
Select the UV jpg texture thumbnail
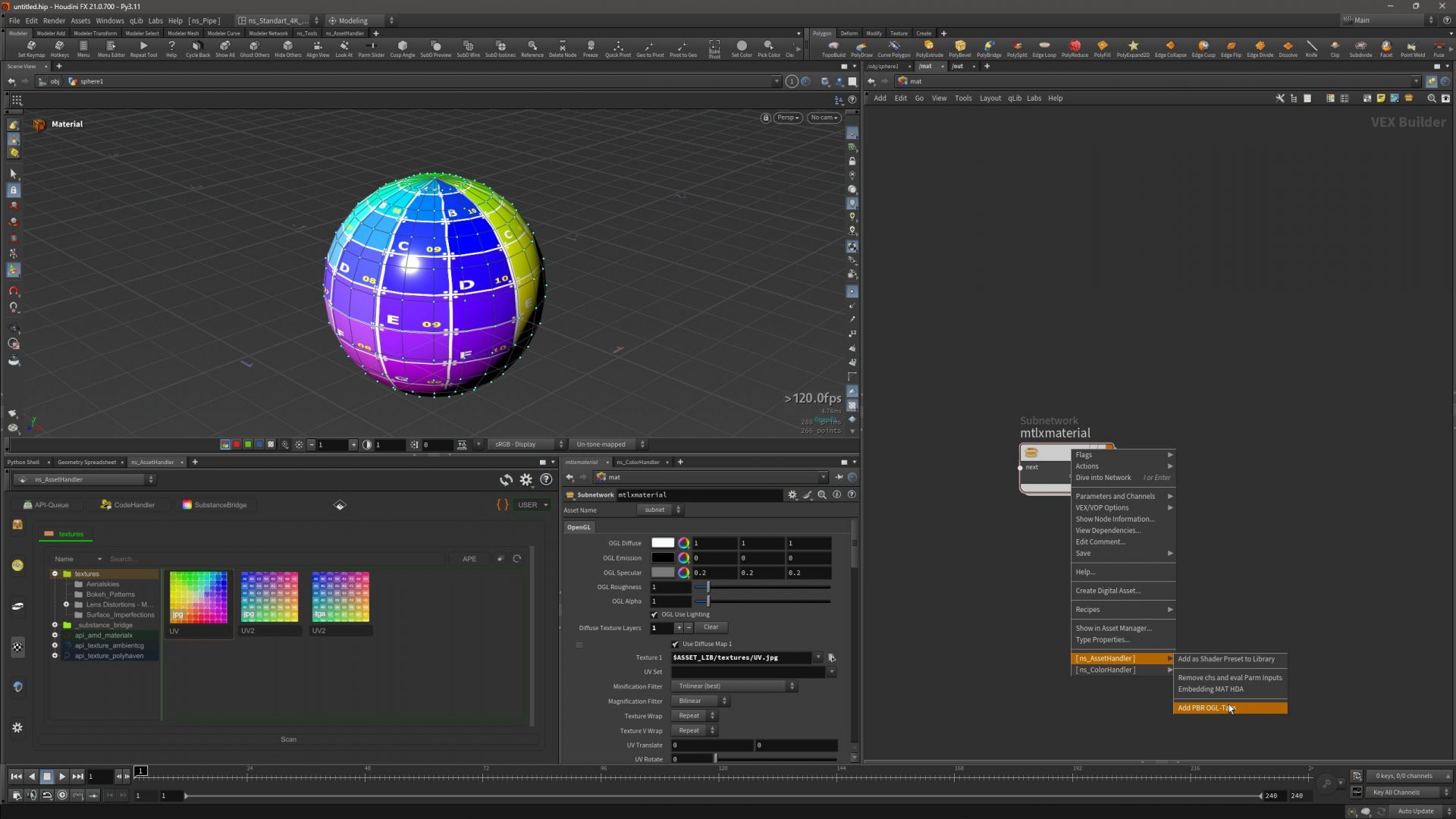coord(199,598)
